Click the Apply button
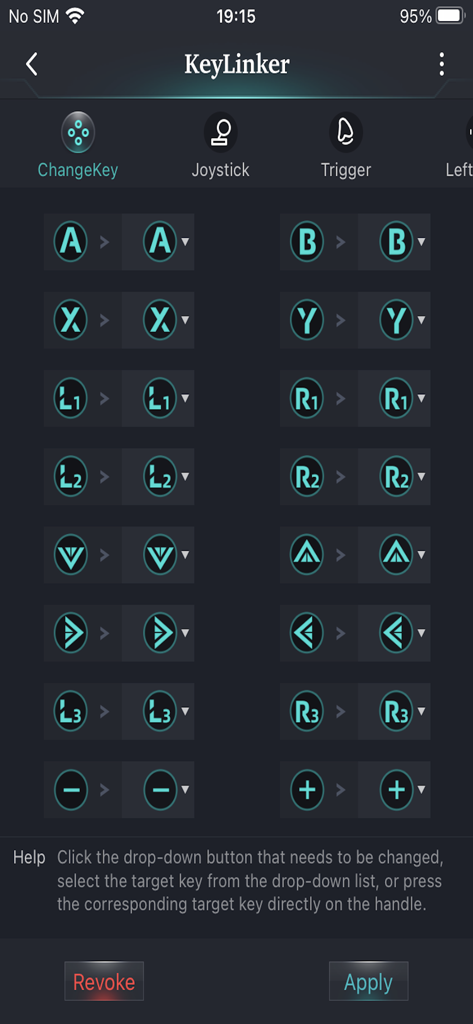Viewport: 473px width, 1024px height. click(x=368, y=982)
